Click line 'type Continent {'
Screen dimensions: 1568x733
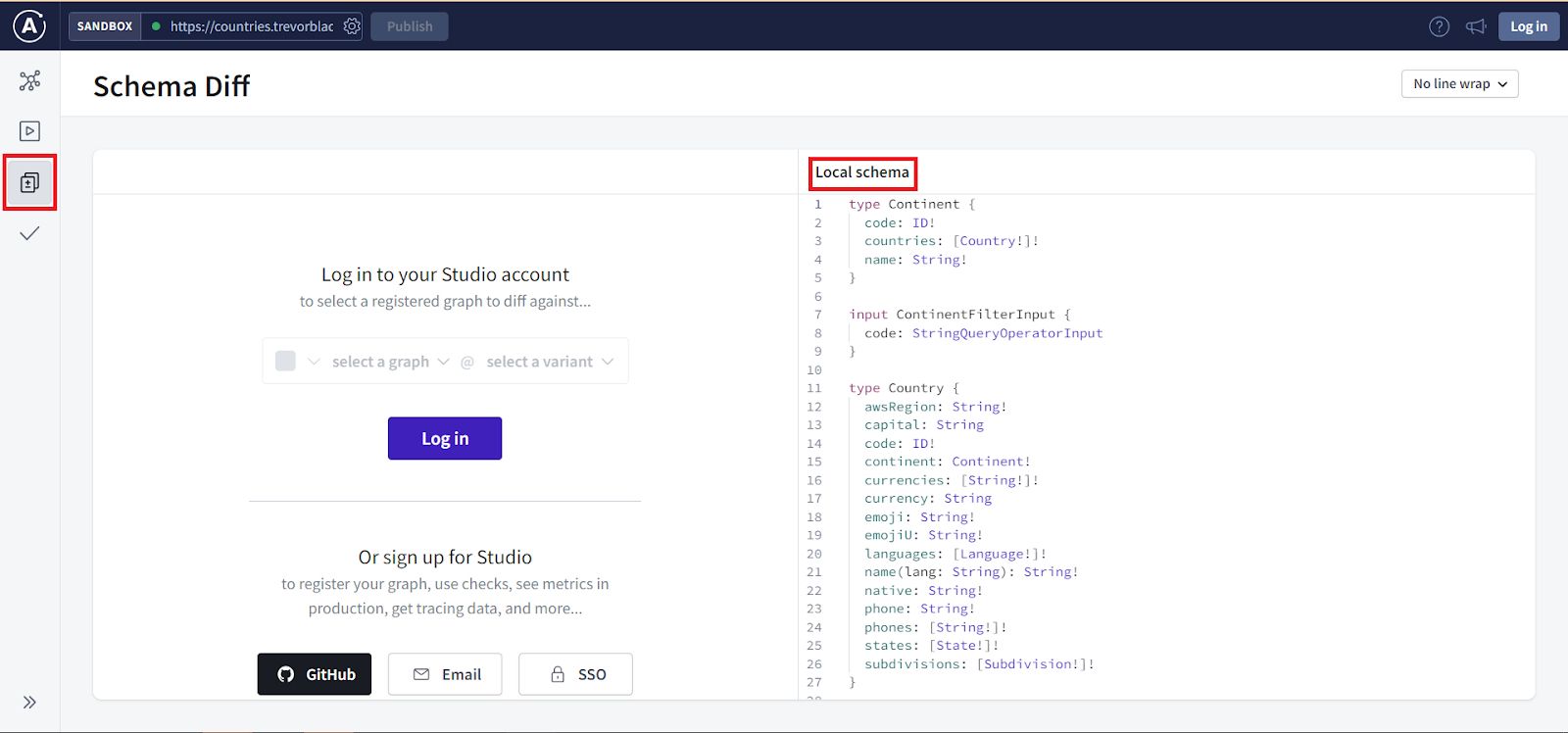click(x=911, y=204)
